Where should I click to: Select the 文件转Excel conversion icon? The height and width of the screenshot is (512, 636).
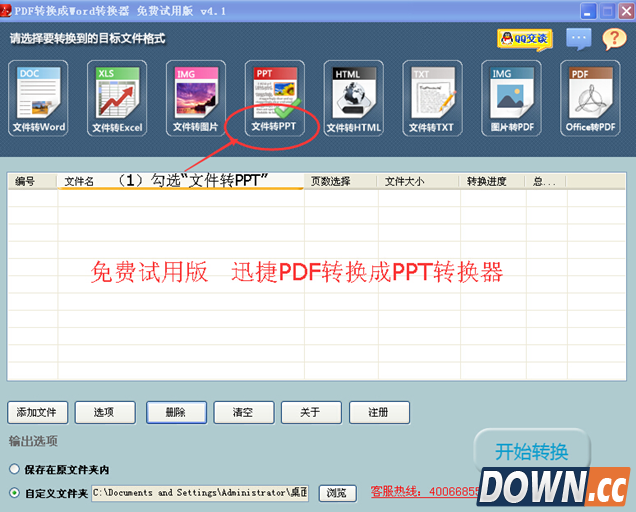pos(117,98)
